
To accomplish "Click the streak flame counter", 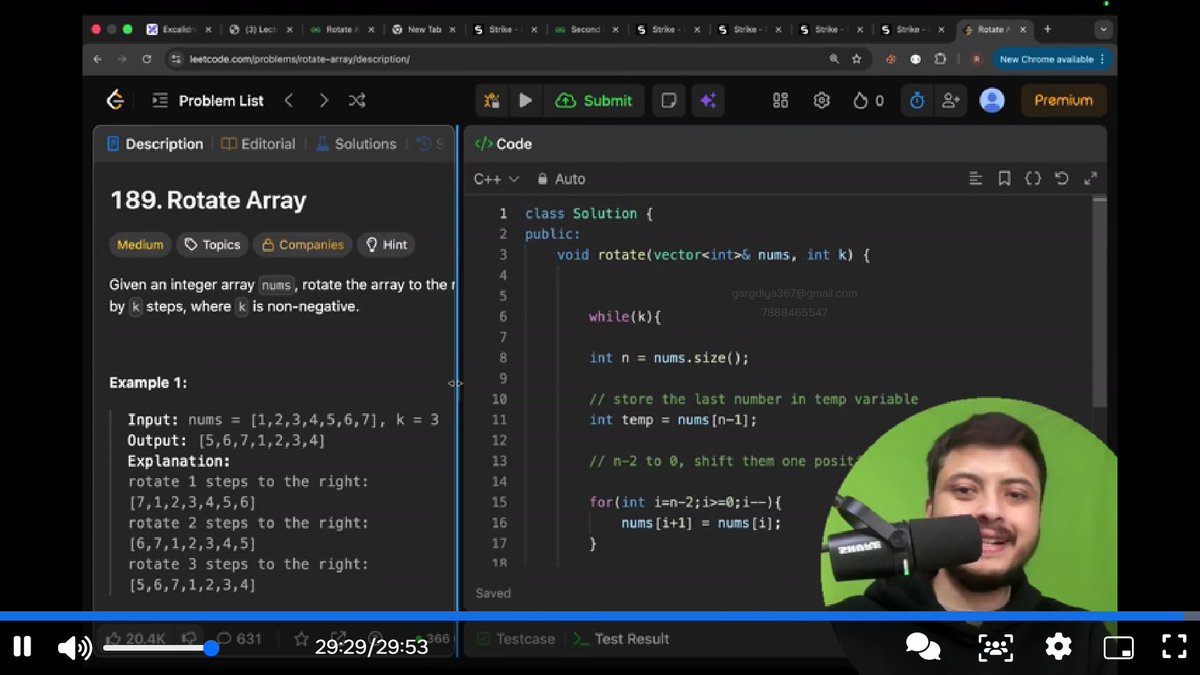I will [867, 100].
